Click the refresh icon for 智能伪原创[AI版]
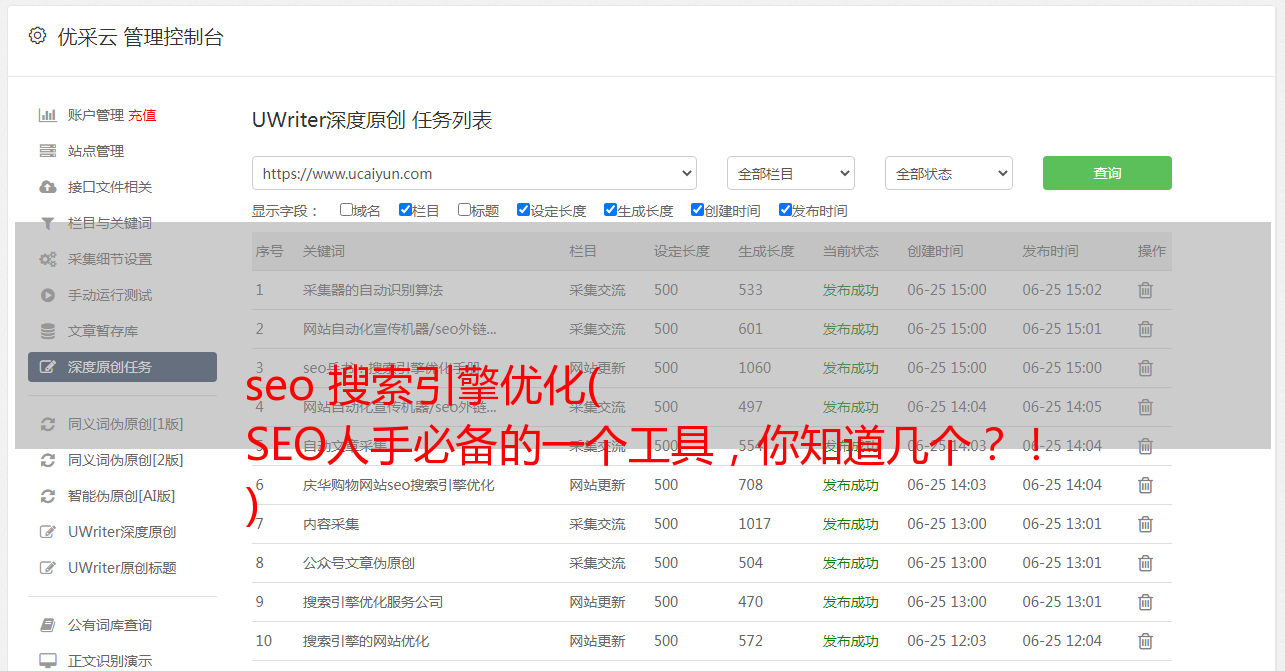The image size is (1285, 671). point(47,496)
